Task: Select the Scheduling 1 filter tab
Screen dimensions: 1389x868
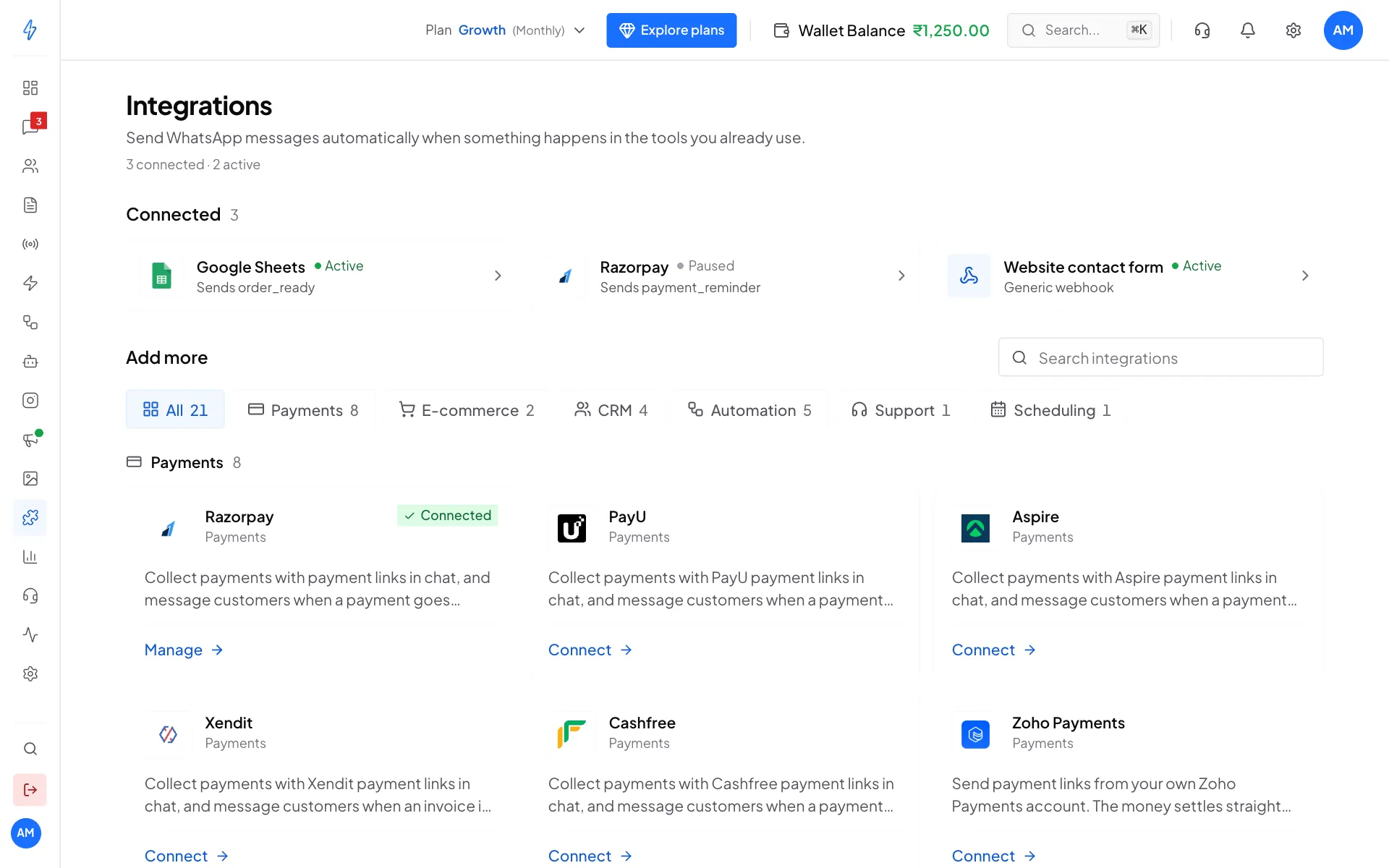Action: pyautogui.click(x=1050, y=409)
